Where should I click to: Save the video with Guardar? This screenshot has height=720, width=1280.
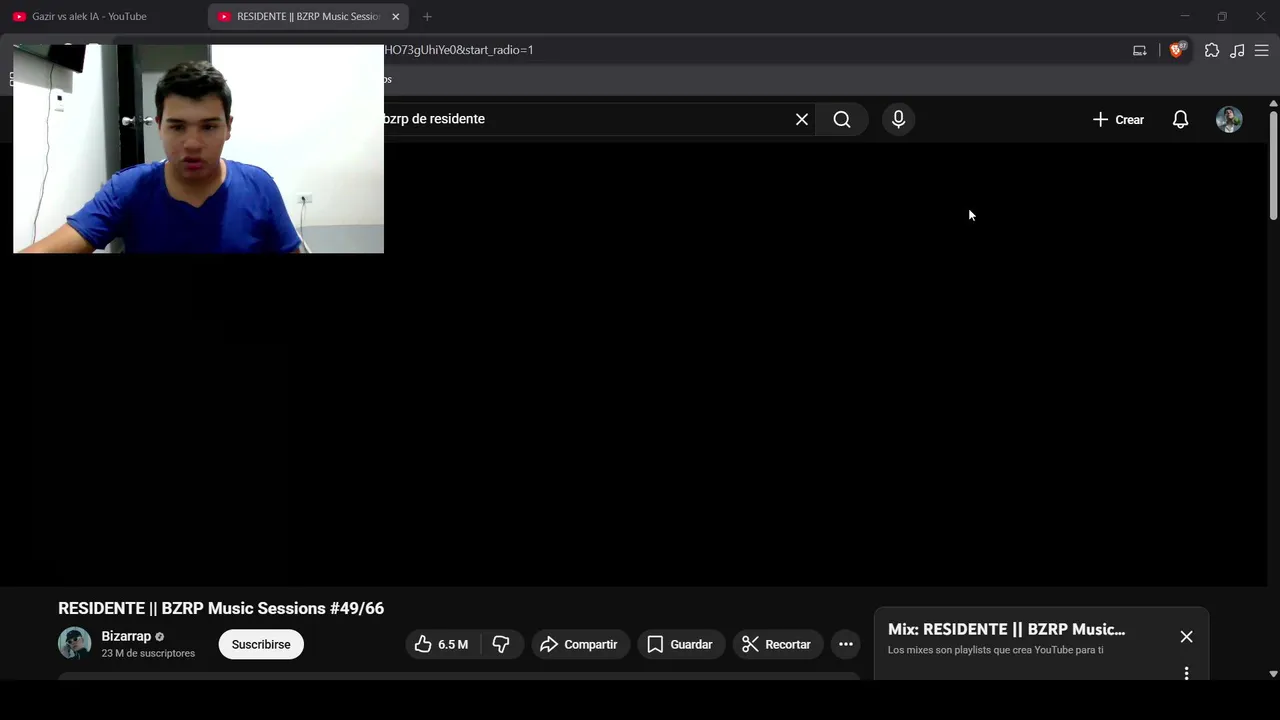point(680,644)
